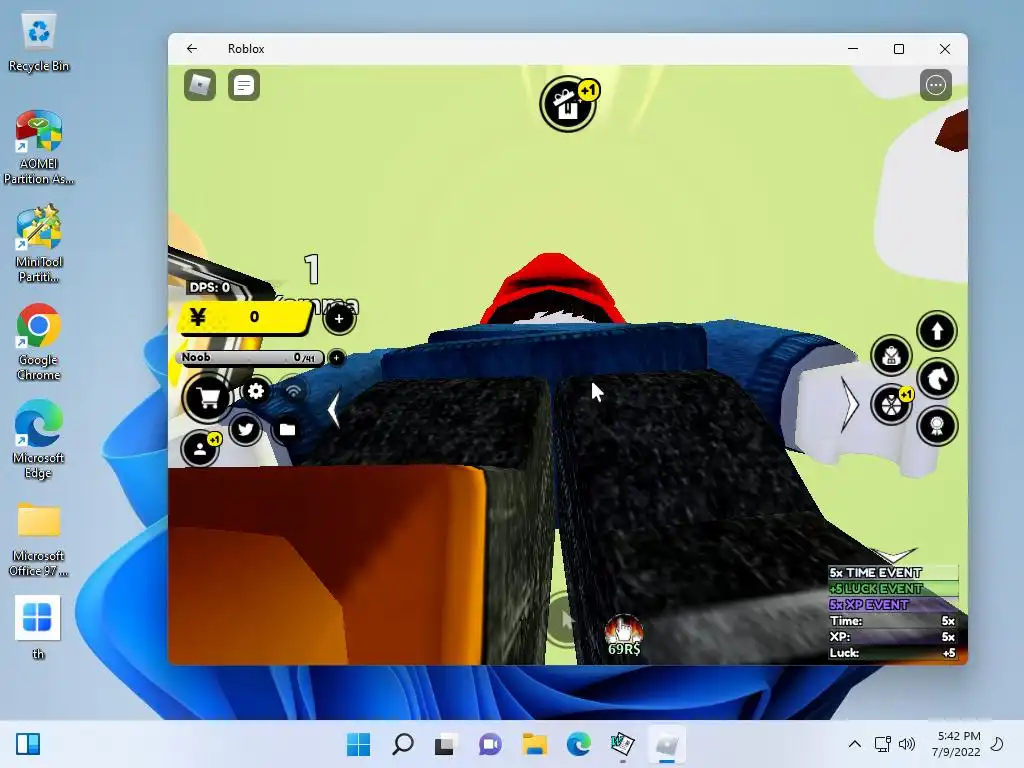Click the yellow yen balance bar
This screenshot has height=768, width=1024.
point(244,318)
